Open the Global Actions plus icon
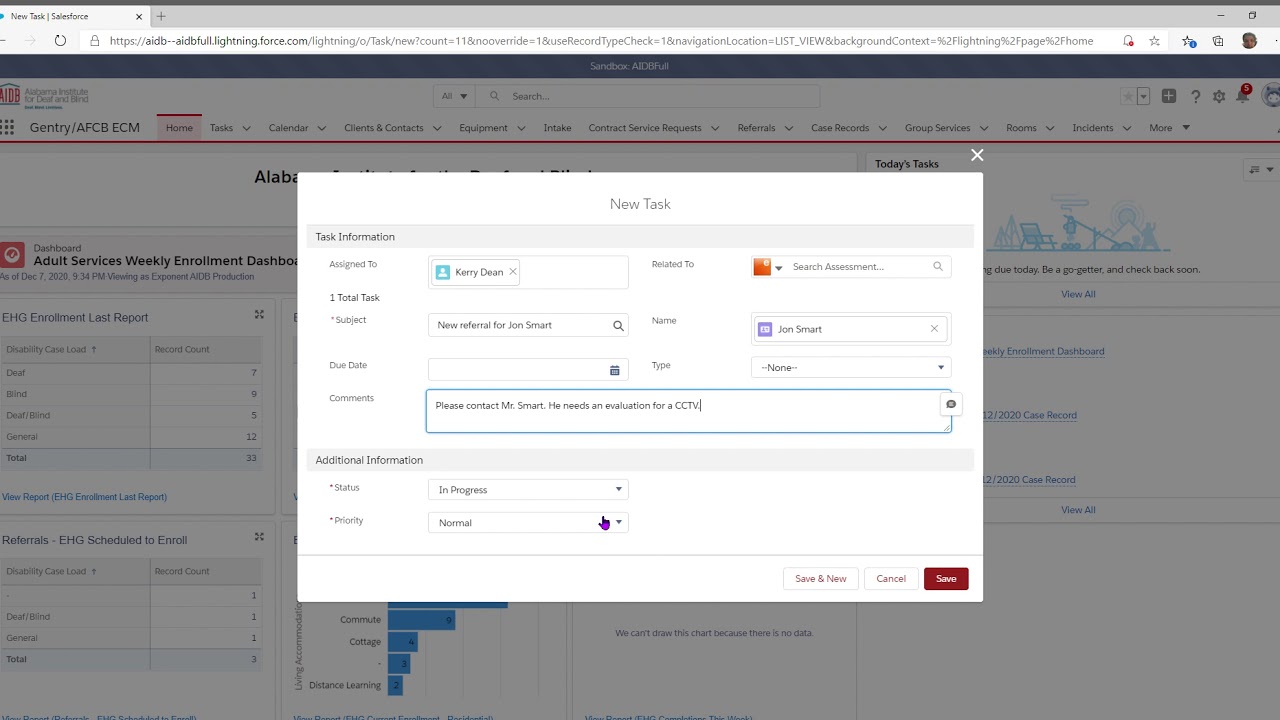This screenshot has width=1280, height=720. pos(1168,96)
